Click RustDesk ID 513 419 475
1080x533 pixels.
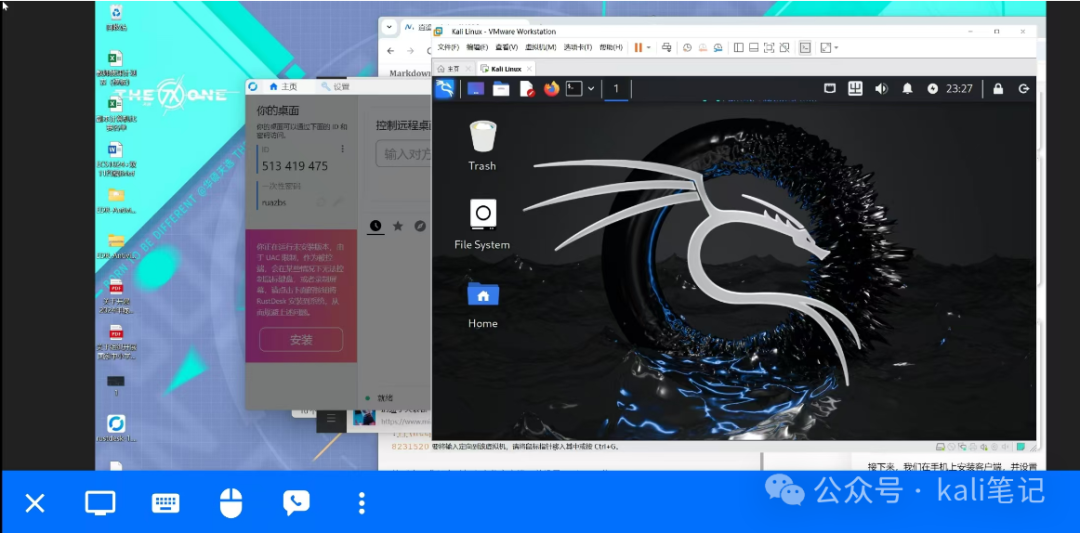point(295,166)
